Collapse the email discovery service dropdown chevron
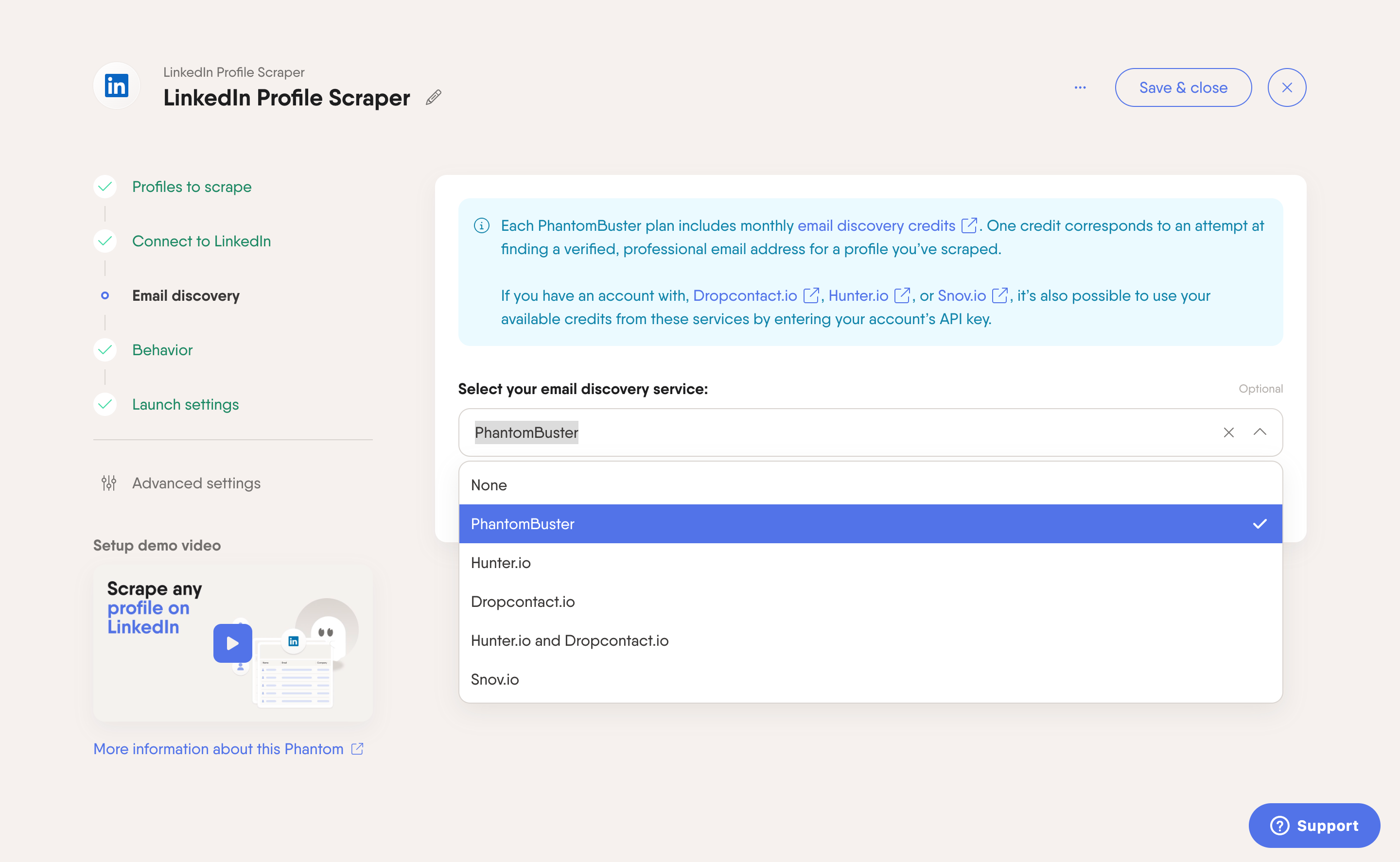This screenshot has height=862, width=1400. pos(1260,432)
